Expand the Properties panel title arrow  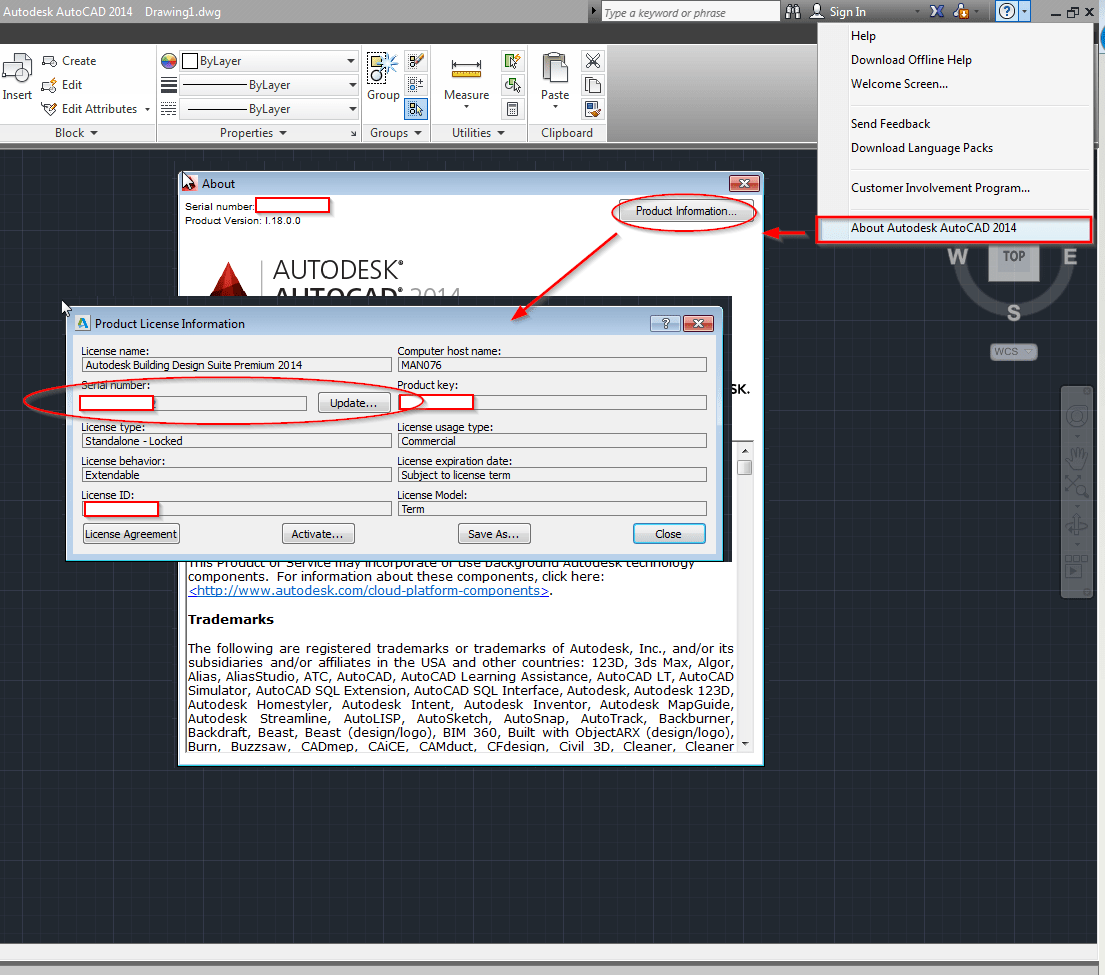283,133
